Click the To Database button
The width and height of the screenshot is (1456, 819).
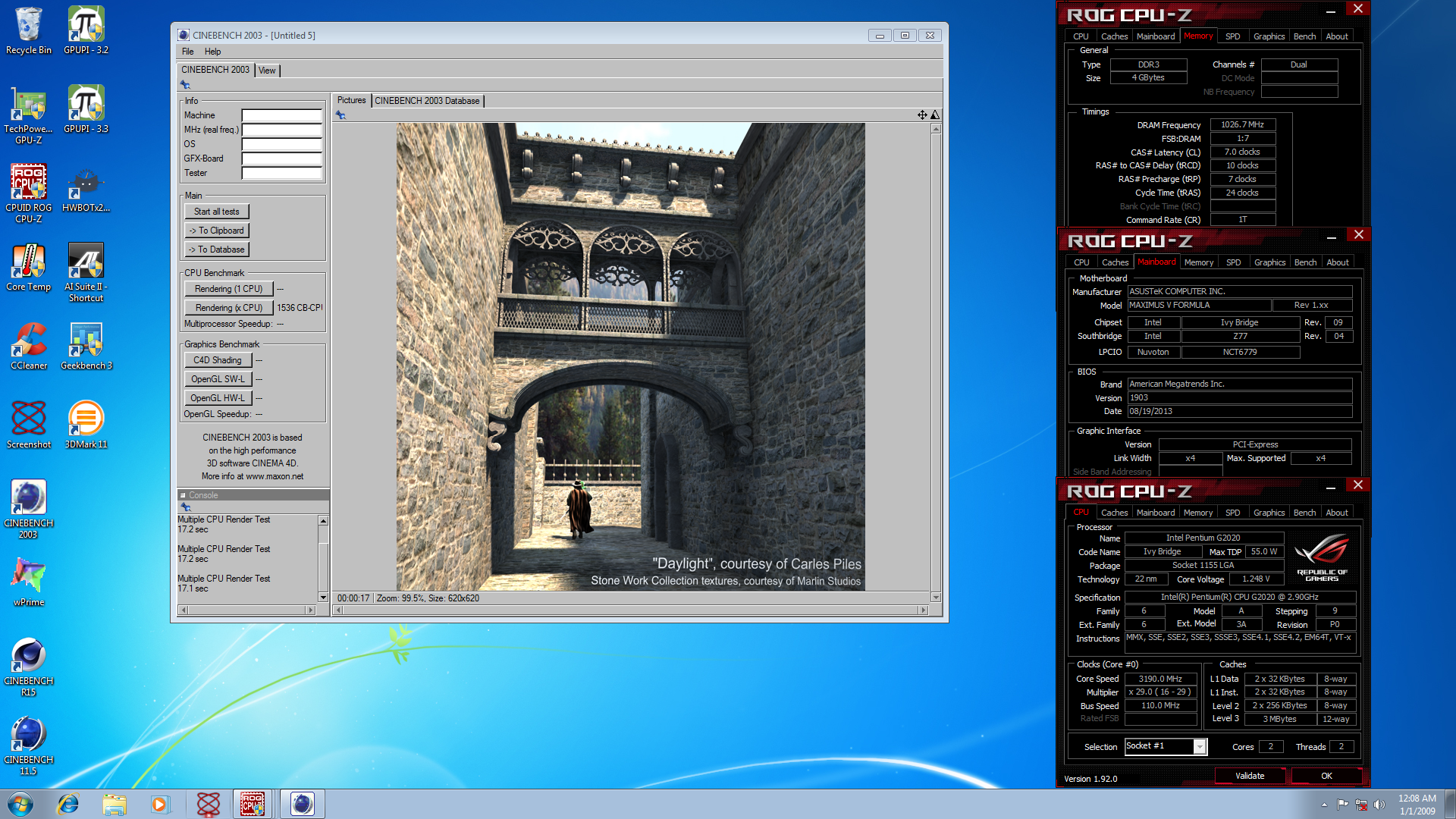pos(216,249)
